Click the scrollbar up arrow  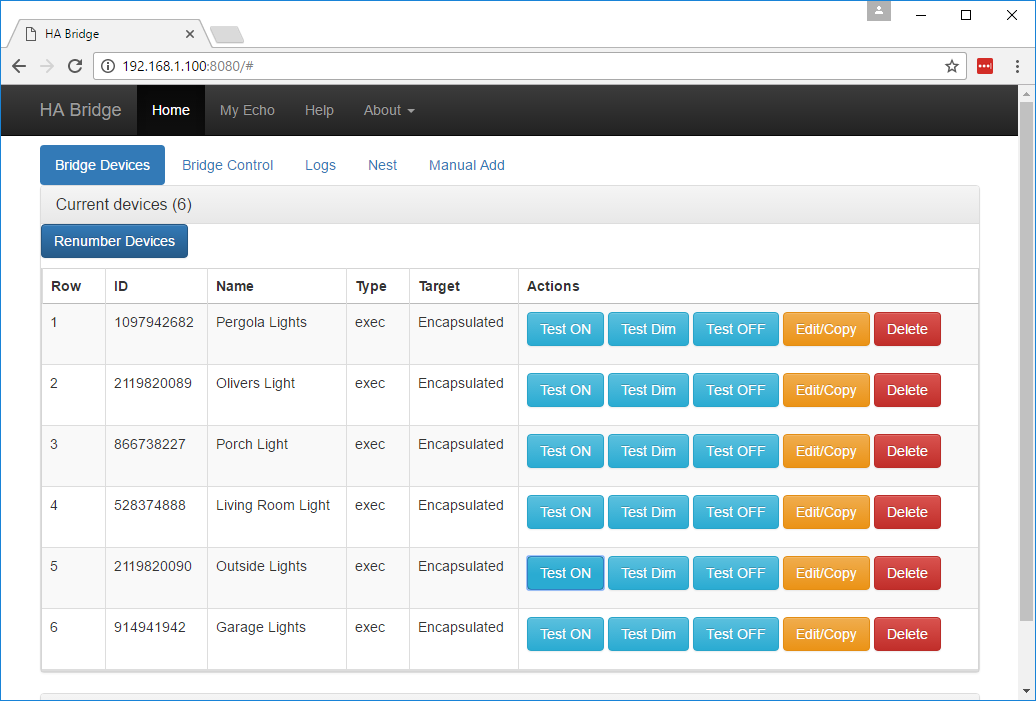click(x=1026, y=94)
